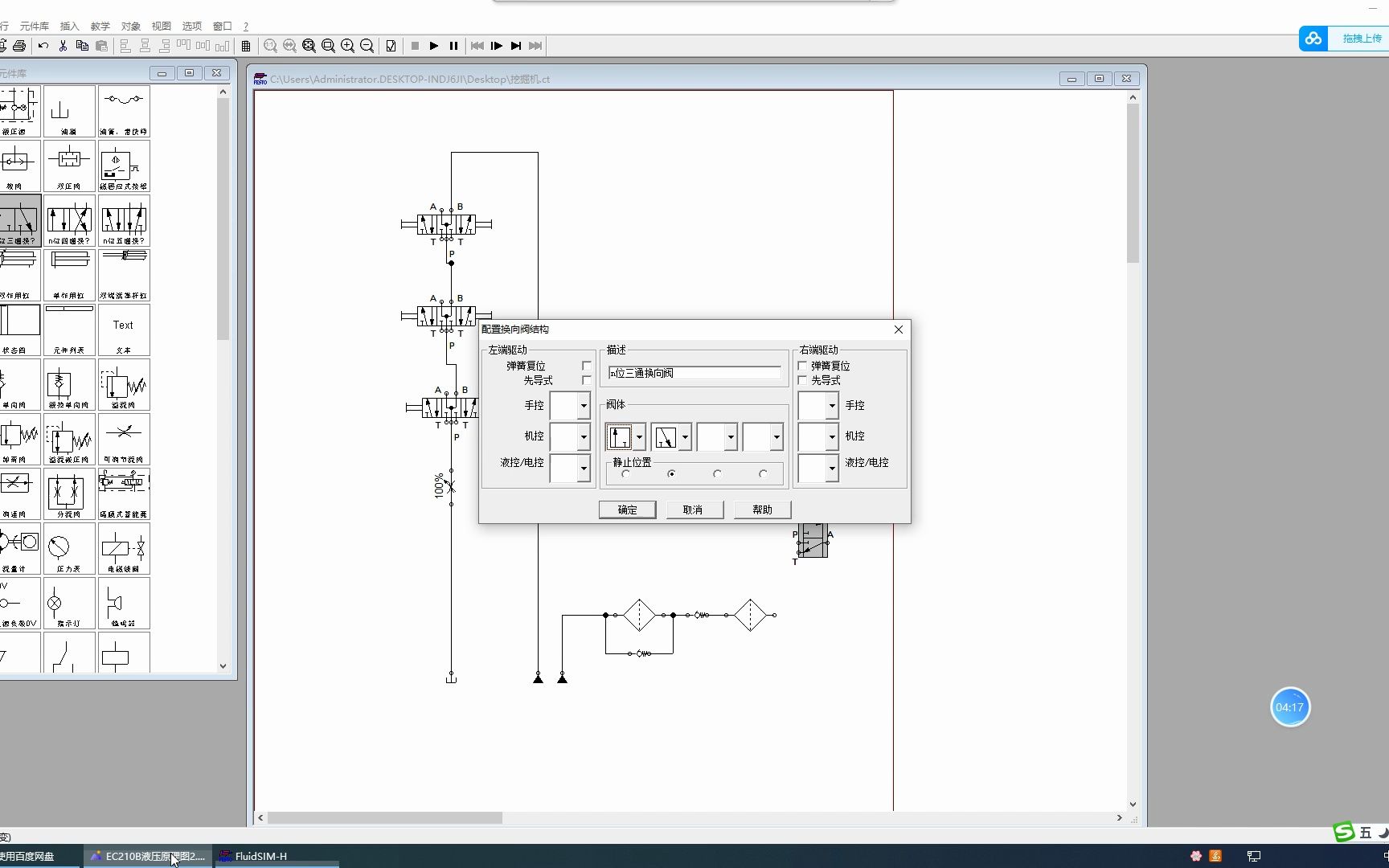Toggle the table grid toolbar icon
The height and width of the screenshot is (868, 1389).
pos(246,46)
